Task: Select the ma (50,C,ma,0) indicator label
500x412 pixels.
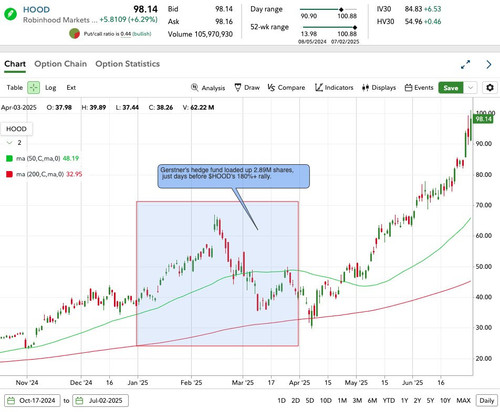Action: pos(38,158)
